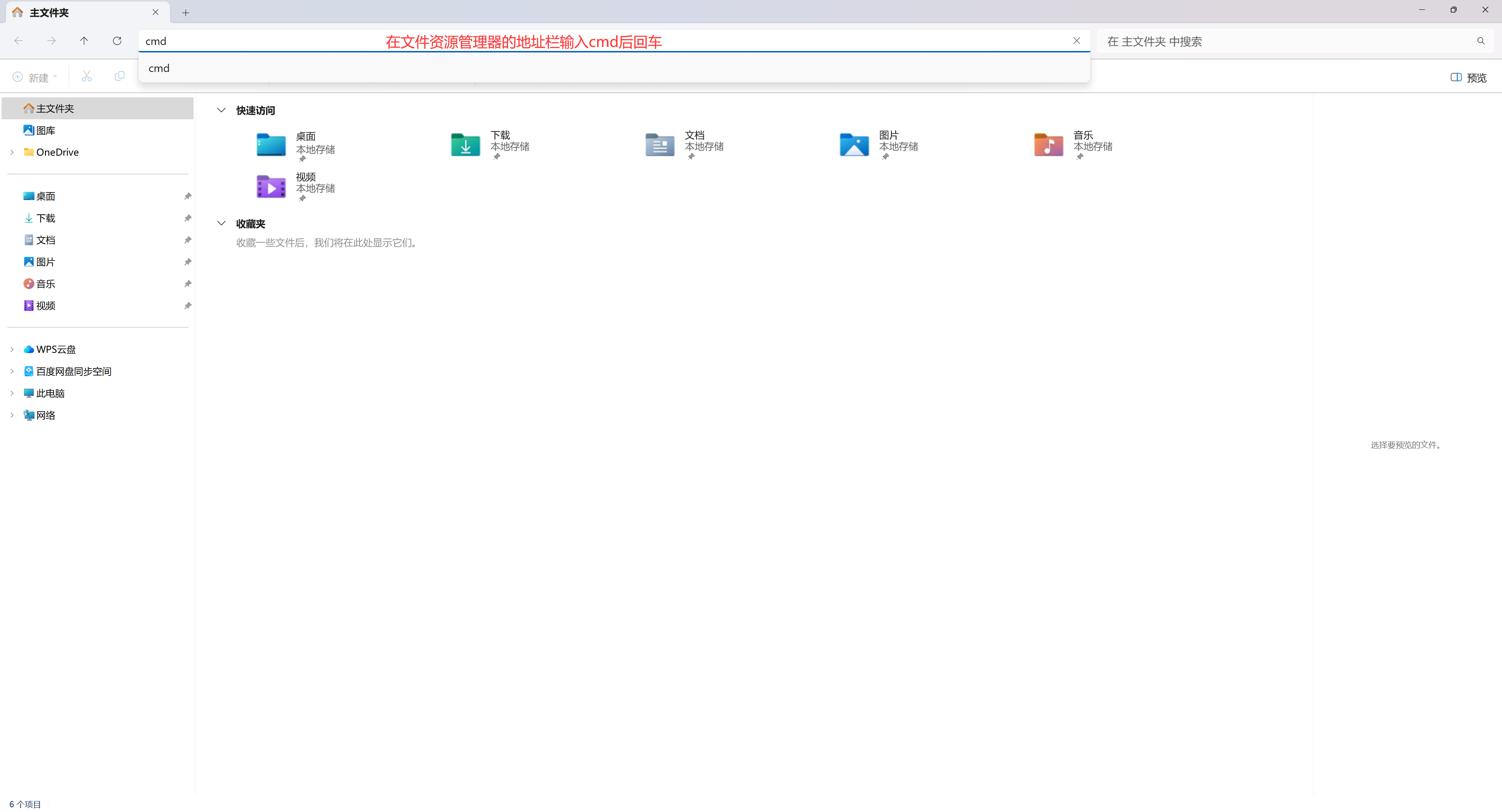Screen dimensions: 1502x812
Task: Select WPS云盘 in navigation pane
Action: pos(56,350)
